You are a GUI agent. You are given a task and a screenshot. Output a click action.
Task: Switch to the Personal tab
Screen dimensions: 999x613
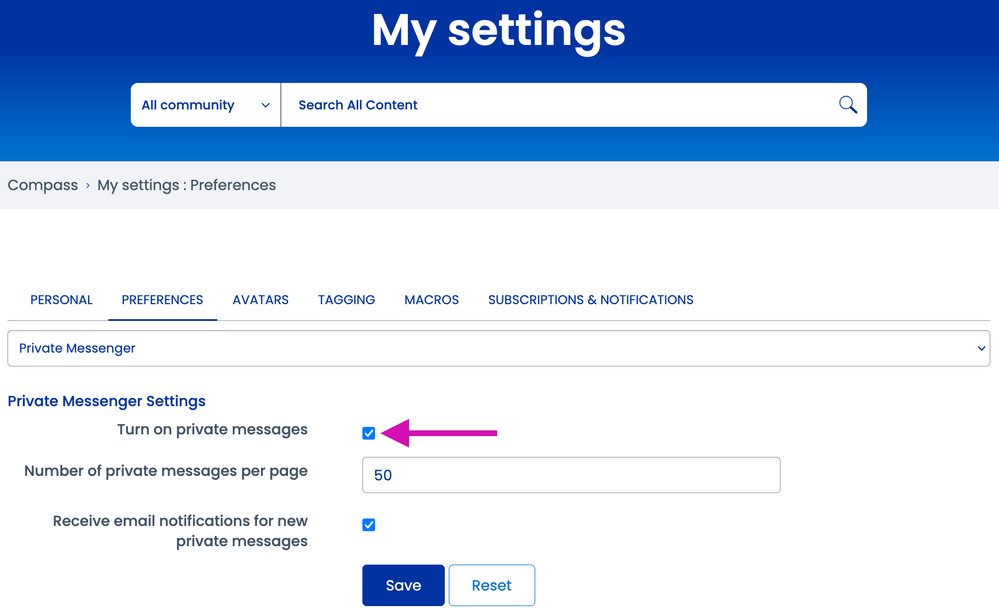coord(61,300)
